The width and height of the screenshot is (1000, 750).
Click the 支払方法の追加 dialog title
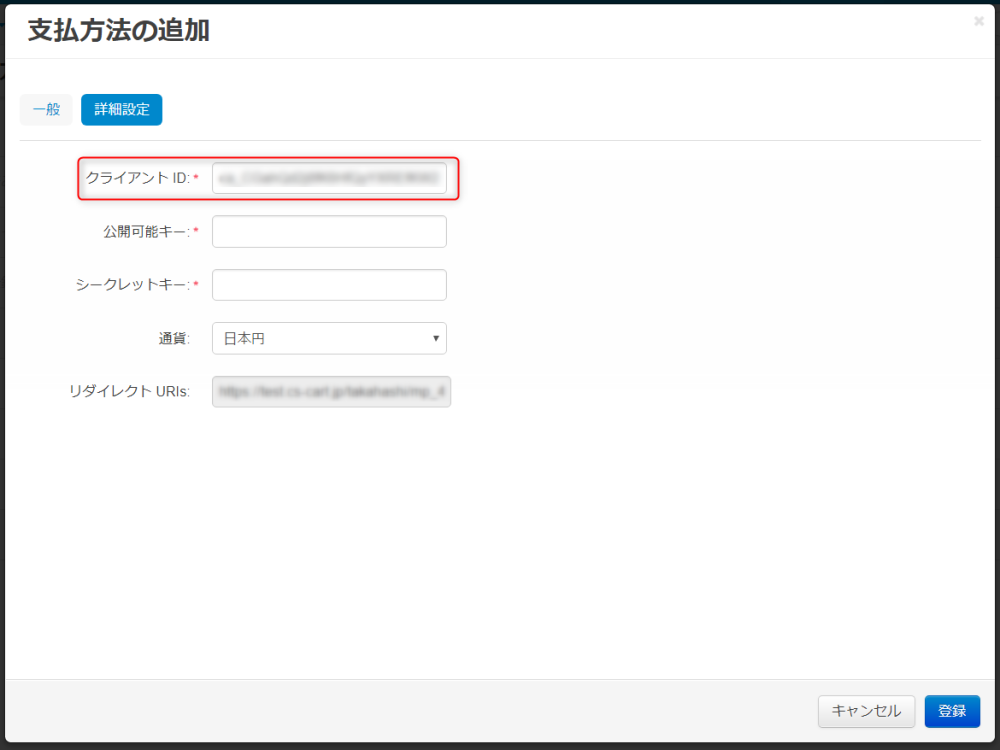(119, 31)
